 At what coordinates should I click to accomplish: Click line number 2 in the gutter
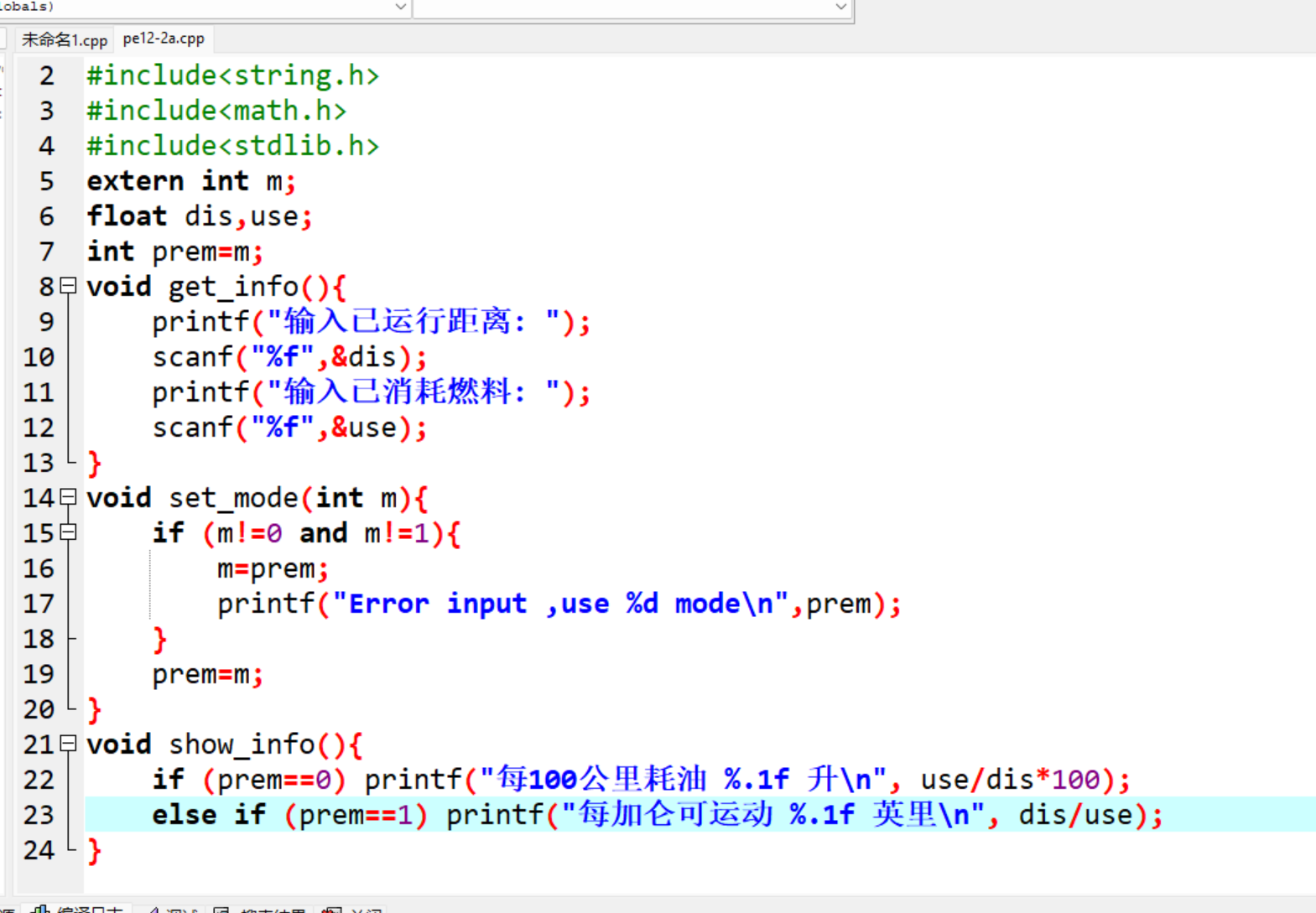coord(47,75)
